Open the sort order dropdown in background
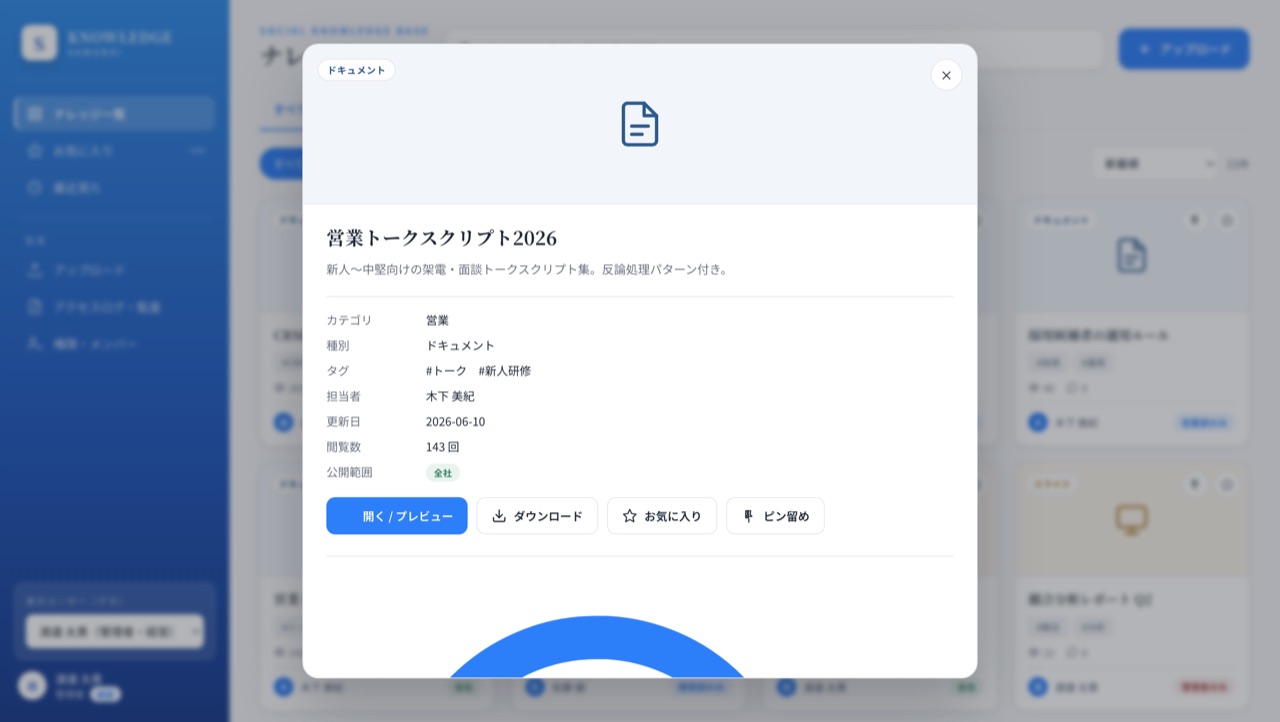Image resolution: width=1280 pixels, height=722 pixels. [x=1155, y=163]
